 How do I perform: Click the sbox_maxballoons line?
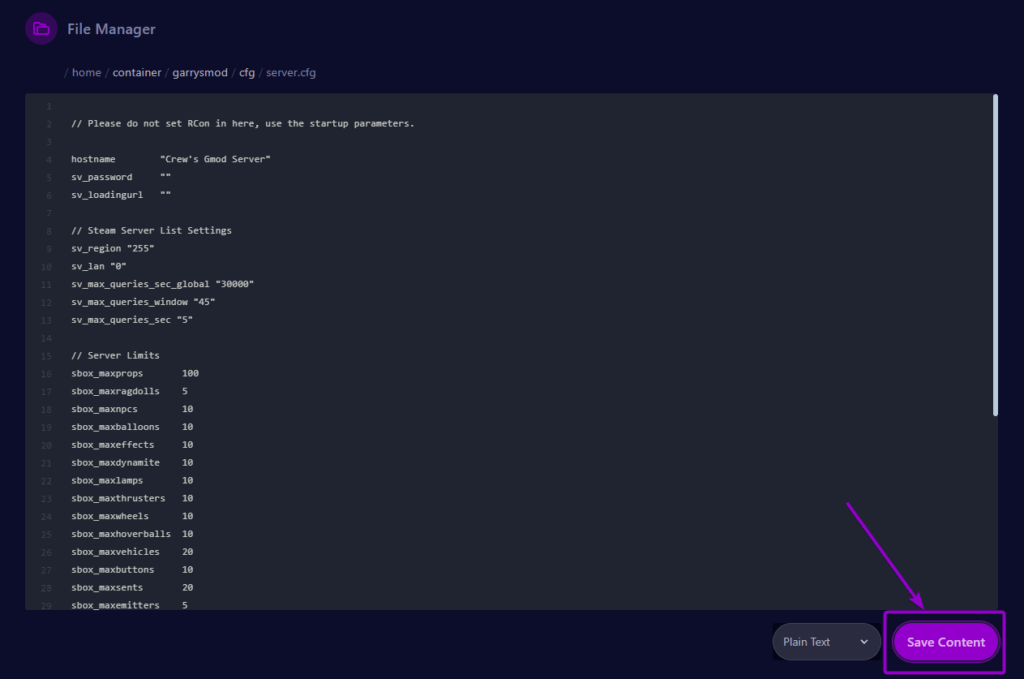click(132, 427)
